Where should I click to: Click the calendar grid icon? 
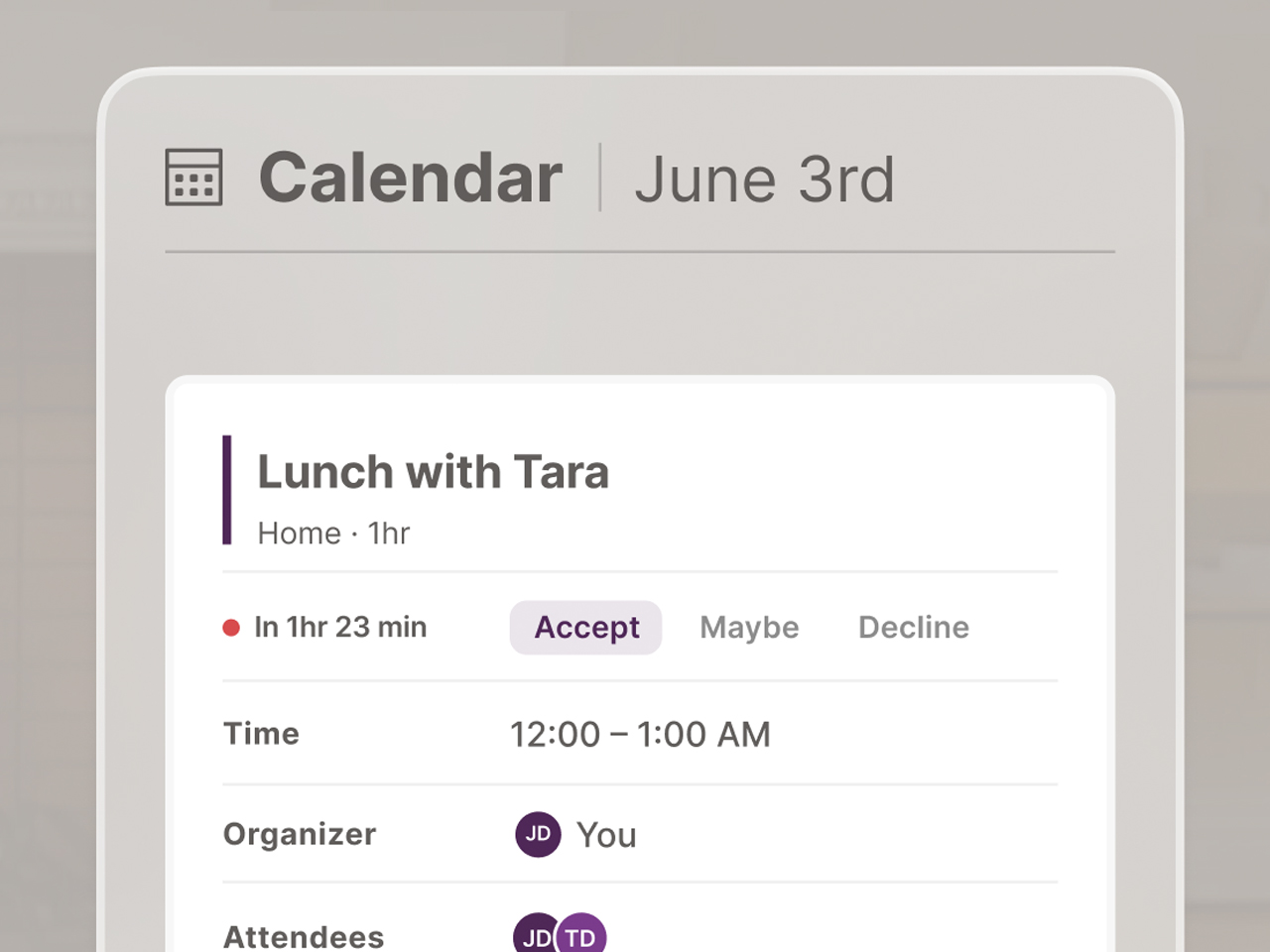pyautogui.click(x=193, y=178)
